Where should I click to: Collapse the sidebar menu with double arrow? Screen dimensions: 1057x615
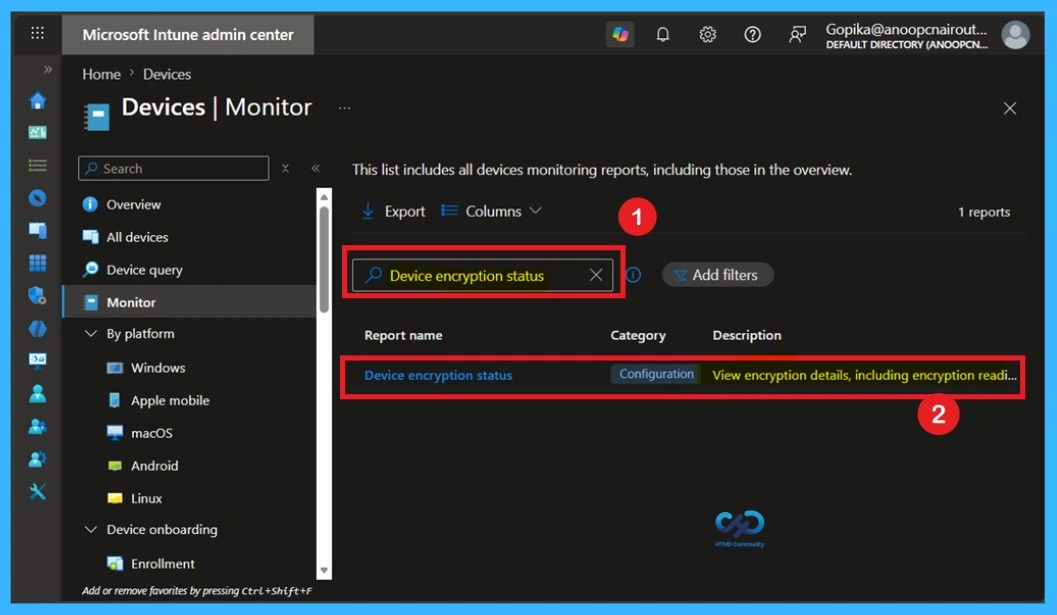(315, 168)
